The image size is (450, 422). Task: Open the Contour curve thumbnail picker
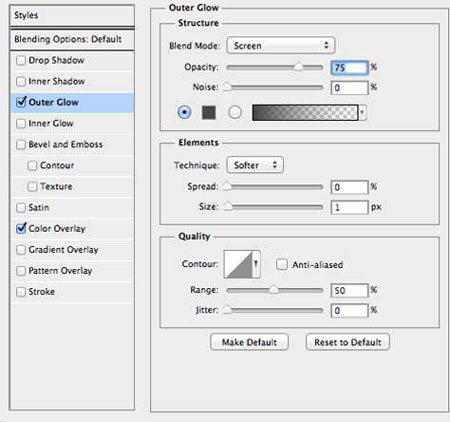coord(238,264)
